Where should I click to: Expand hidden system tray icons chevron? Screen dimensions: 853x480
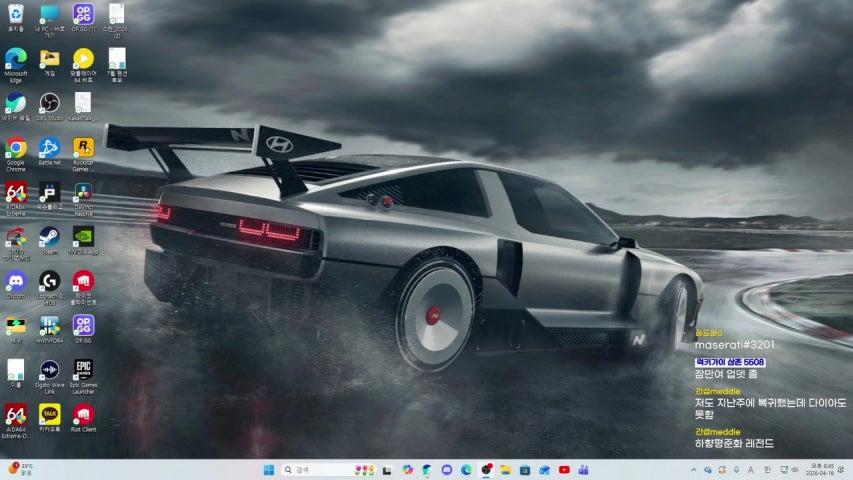pos(694,469)
